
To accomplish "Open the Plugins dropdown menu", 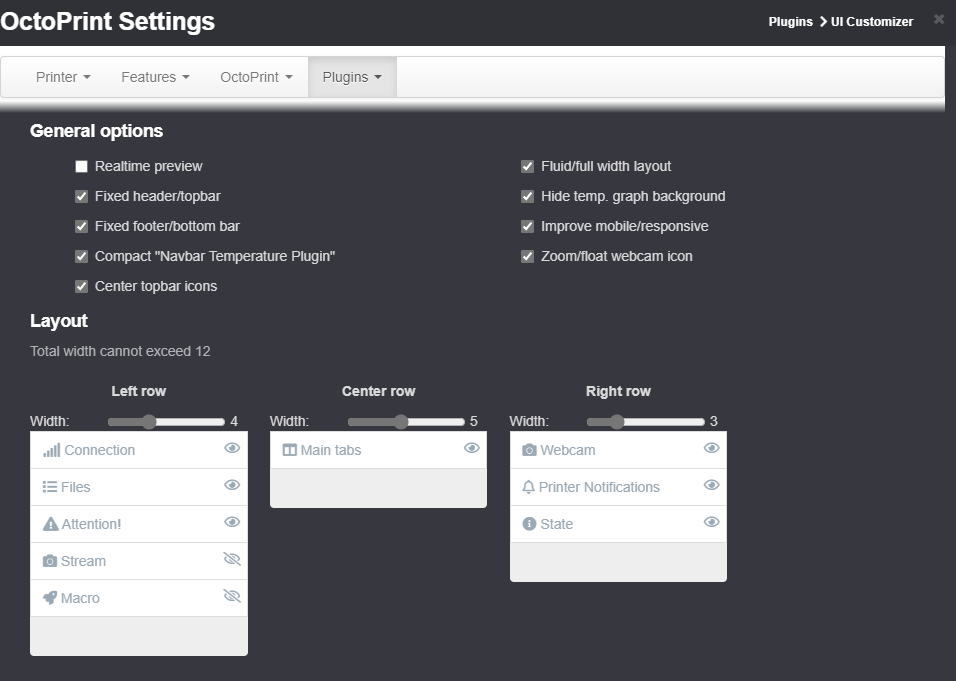I will click(x=352, y=77).
